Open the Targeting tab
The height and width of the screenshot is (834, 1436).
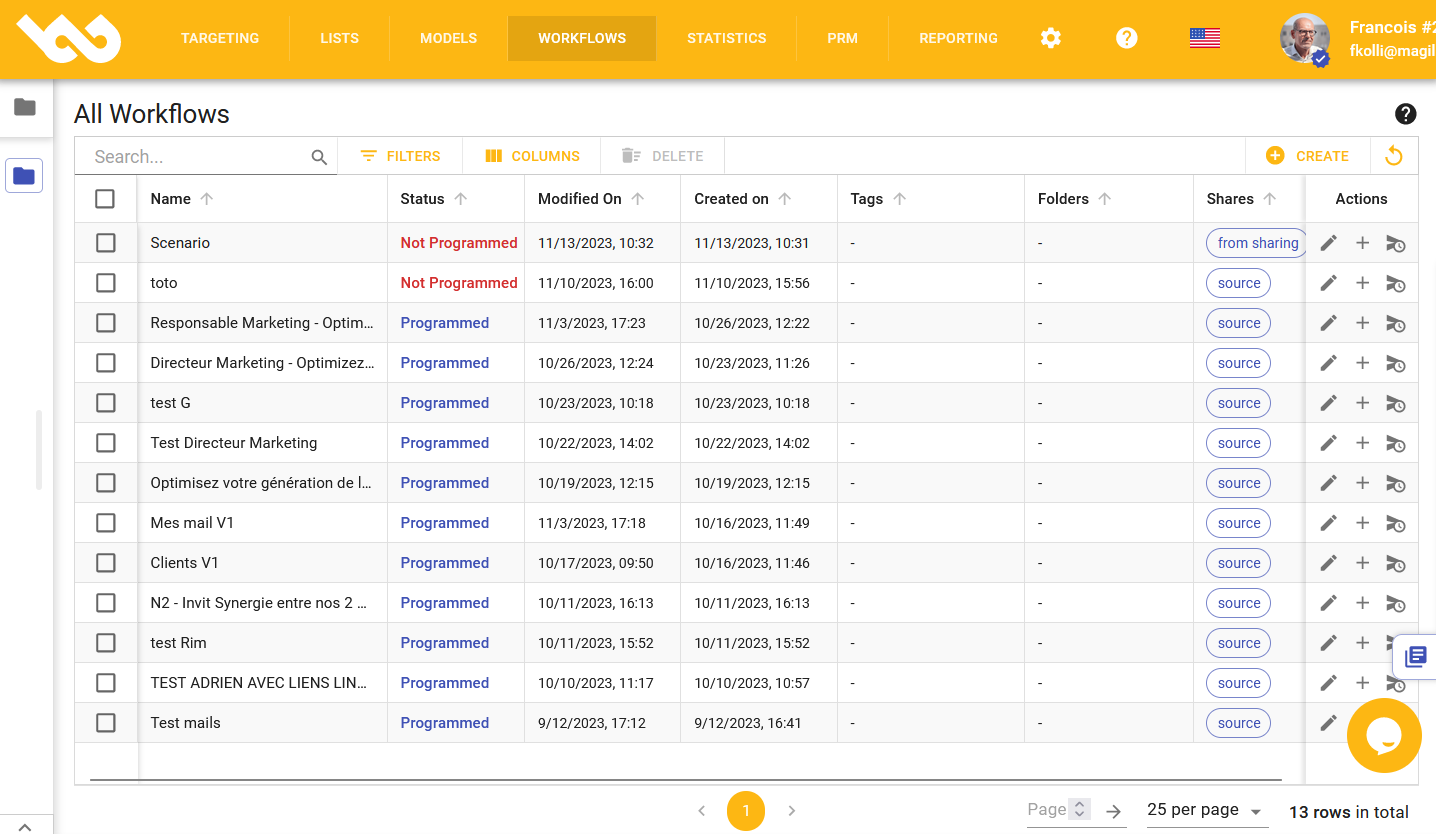pos(220,39)
